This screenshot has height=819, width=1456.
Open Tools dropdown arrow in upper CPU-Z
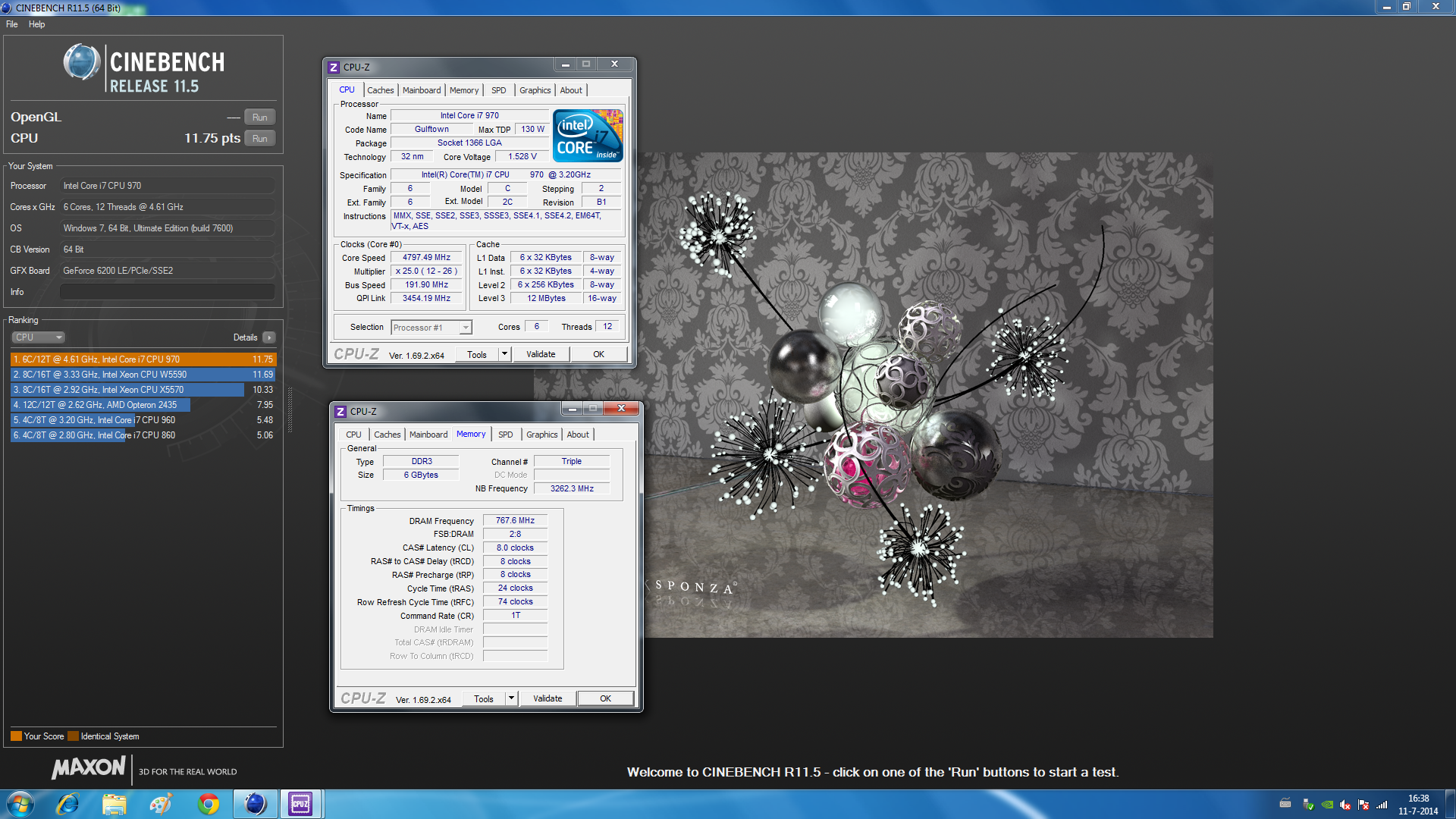[504, 354]
